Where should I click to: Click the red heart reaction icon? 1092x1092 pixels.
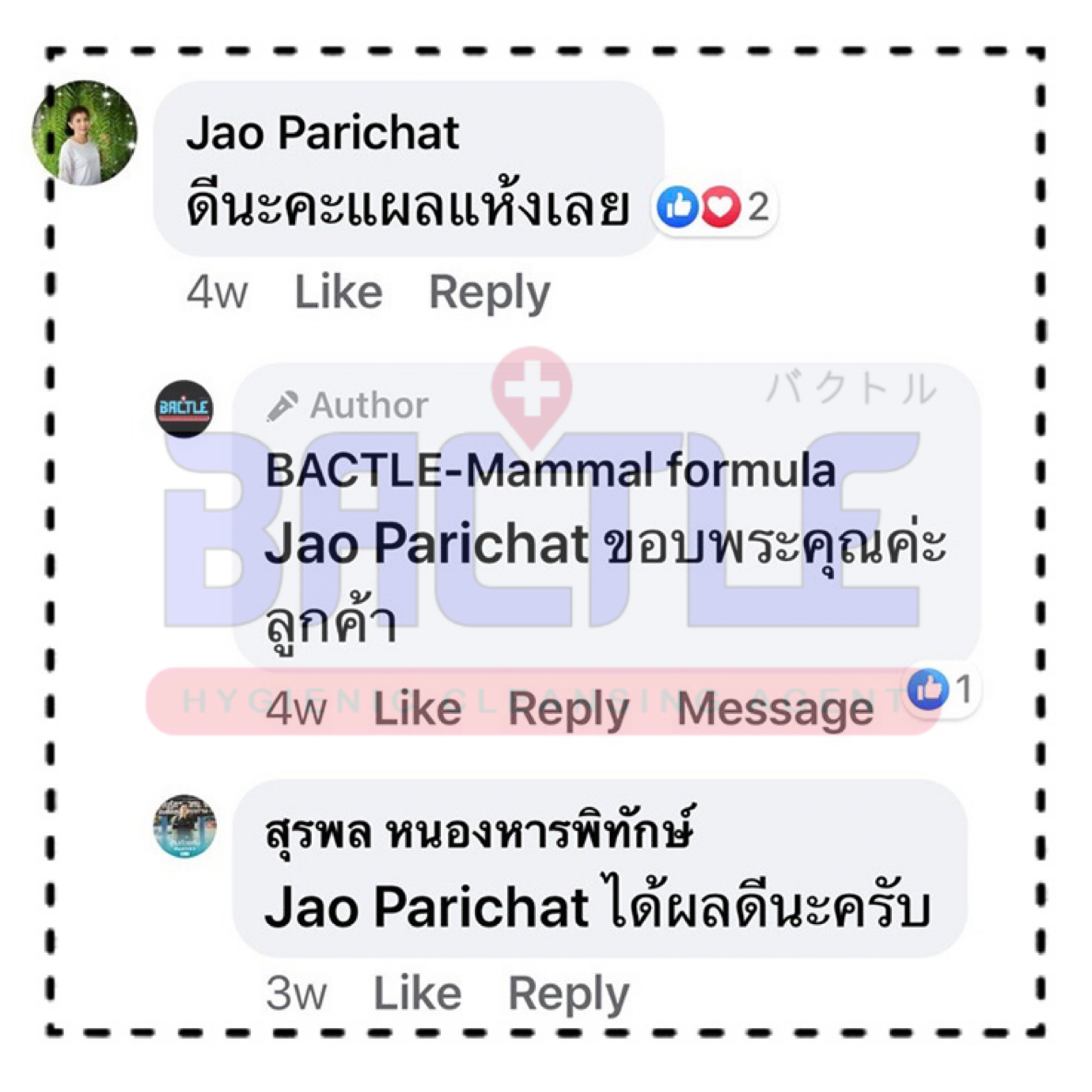721,206
